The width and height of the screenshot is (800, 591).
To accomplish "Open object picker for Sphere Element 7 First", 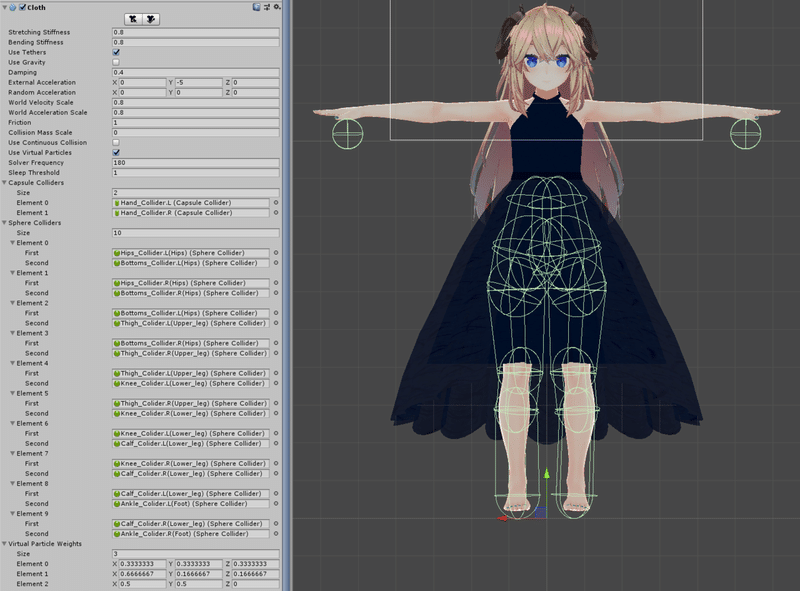I will [276, 463].
